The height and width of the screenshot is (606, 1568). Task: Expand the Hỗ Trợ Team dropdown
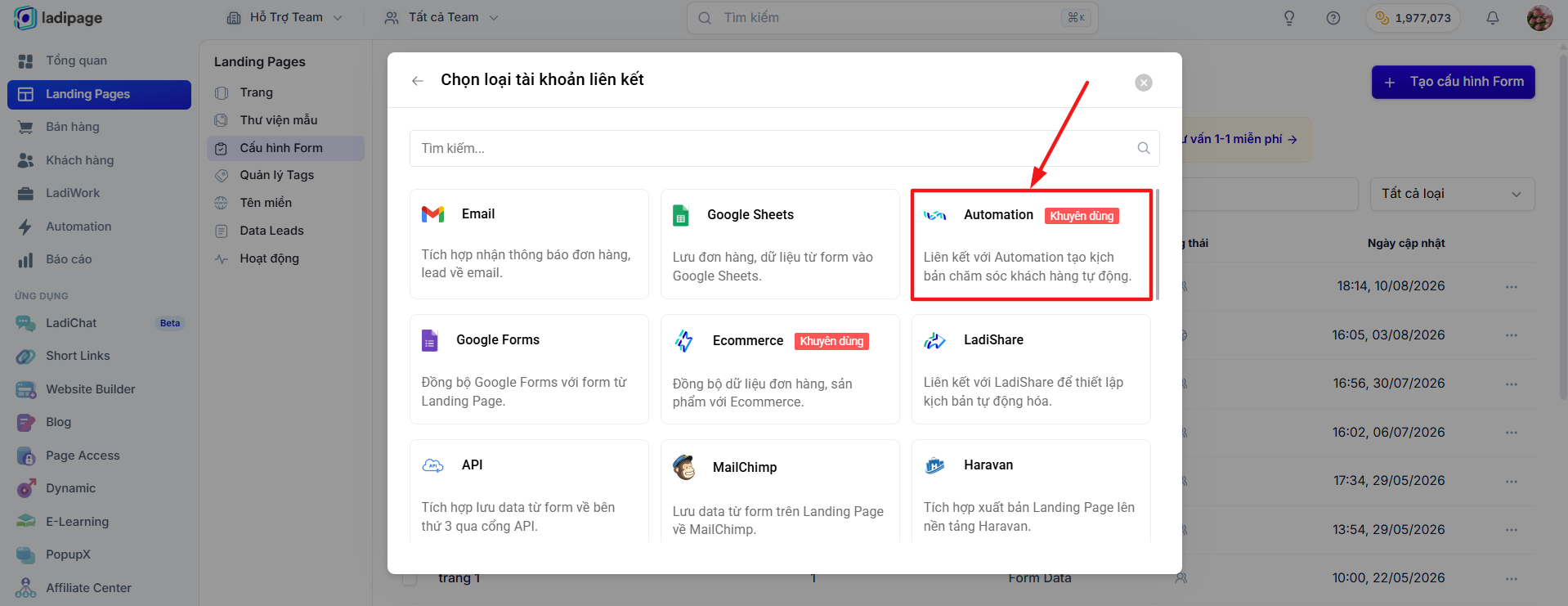click(284, 17)
